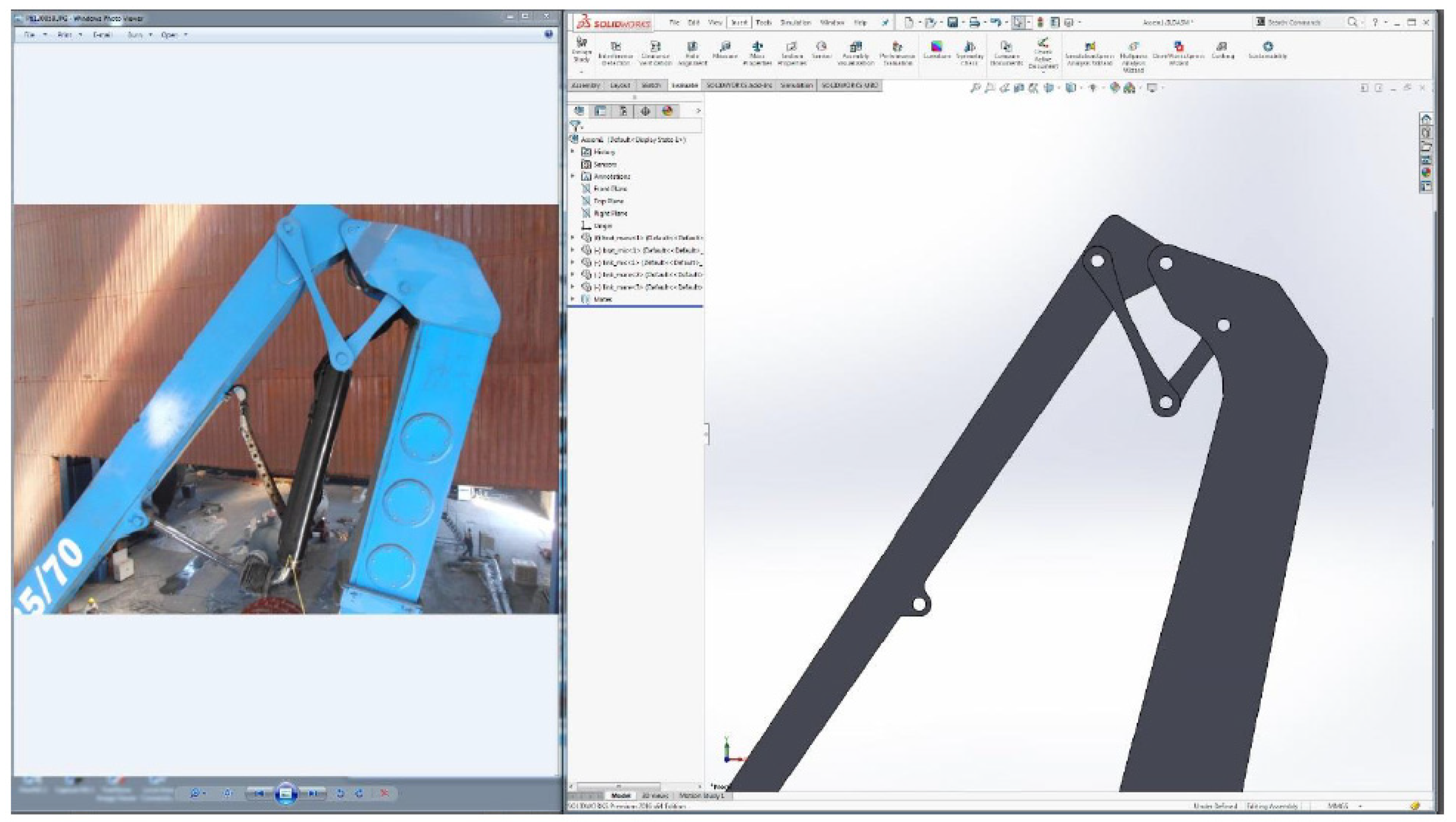Image resolution: width=1456 pixels, height=822 pixels.
Task: Open the Tools menu
Action: pyautogui.click(x=763, y=23)
